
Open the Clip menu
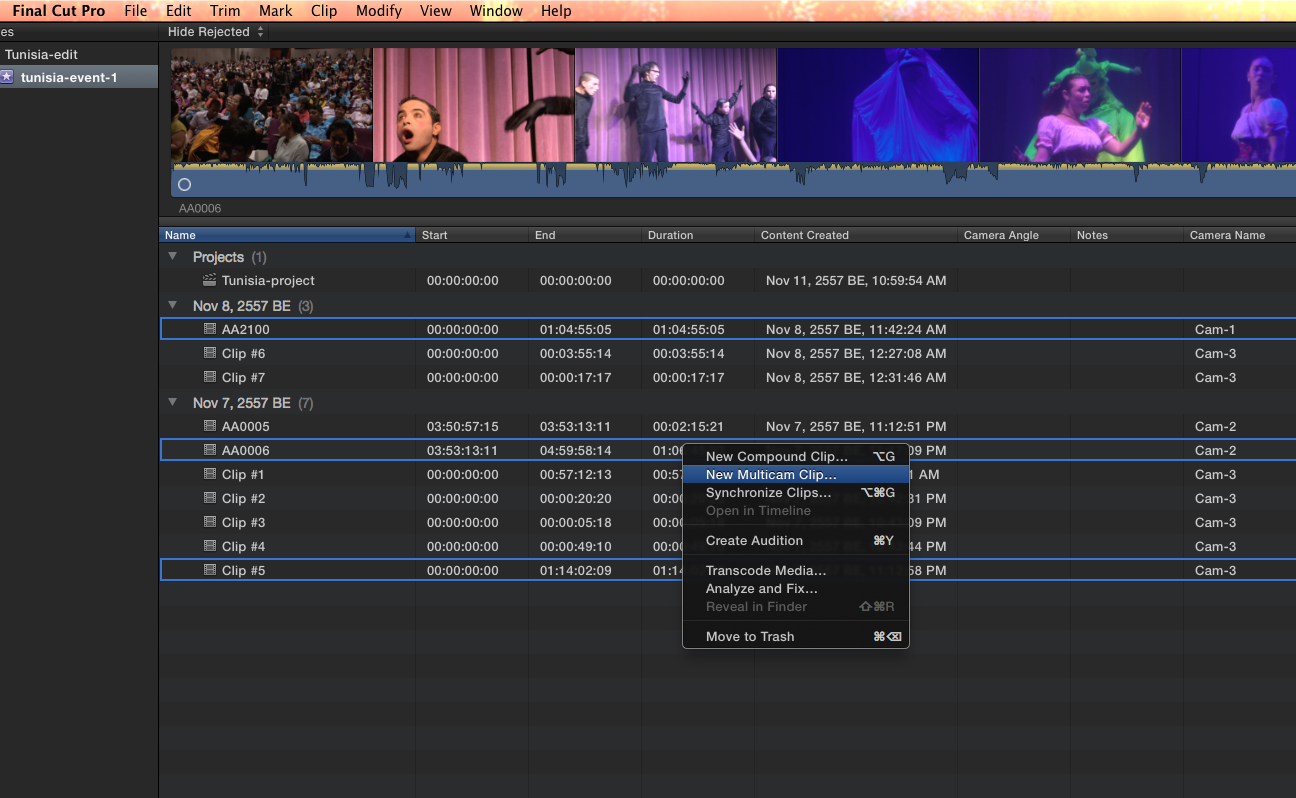point(324,11)
